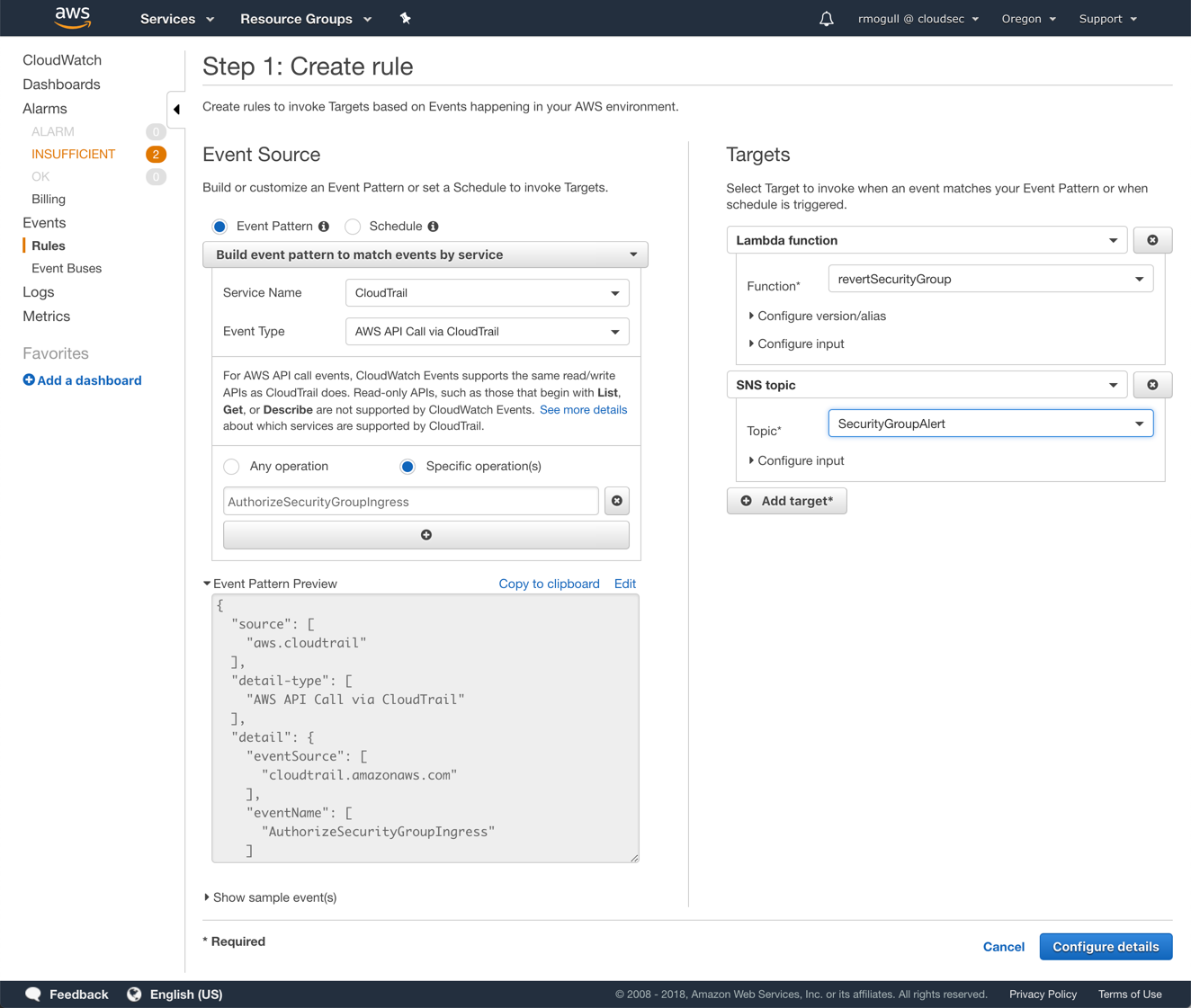Click the Add a dashboard link

[x=89, y=380]
